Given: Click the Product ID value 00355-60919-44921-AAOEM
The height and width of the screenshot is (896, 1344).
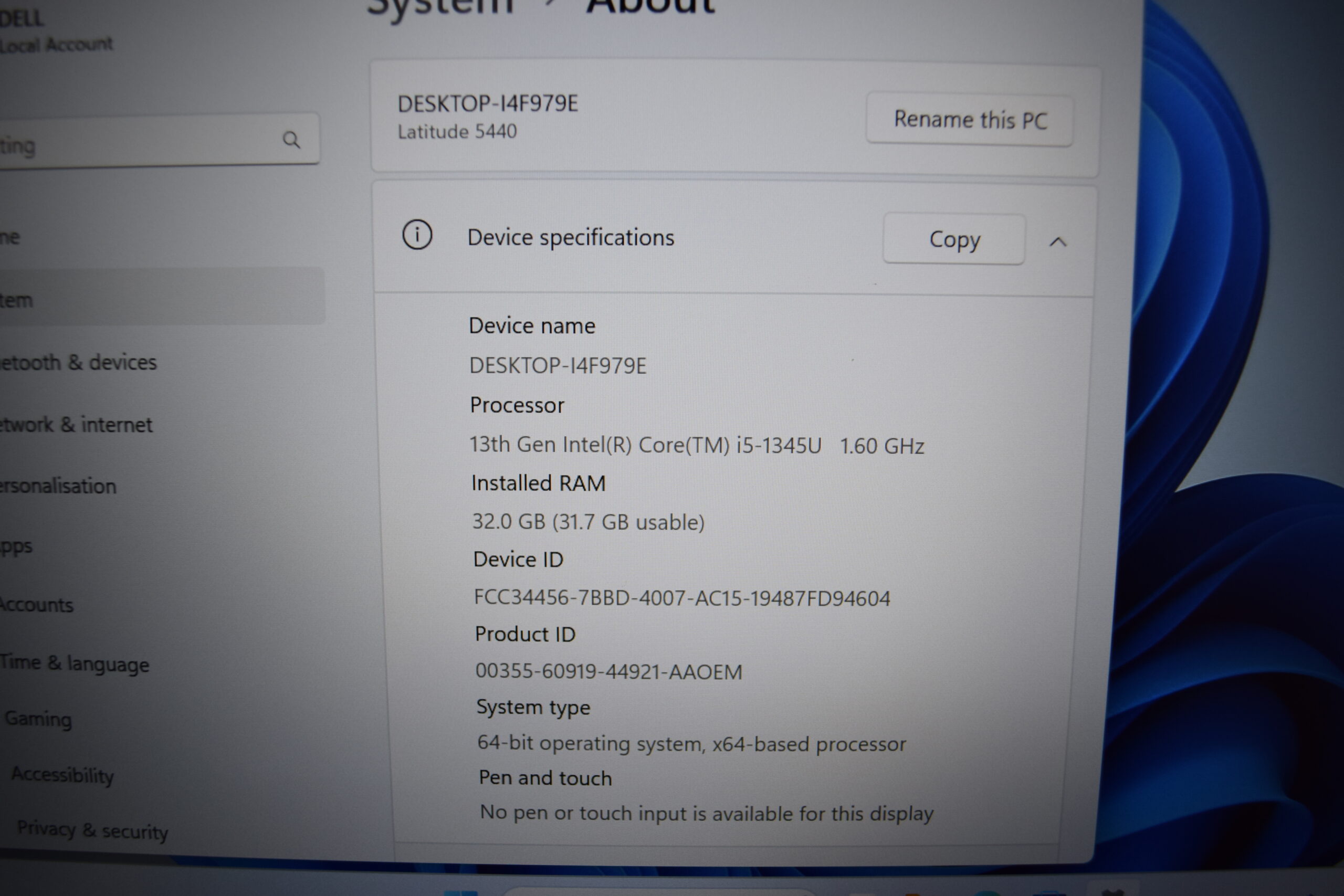Looking at the screenshot, I should coord(608,671).
